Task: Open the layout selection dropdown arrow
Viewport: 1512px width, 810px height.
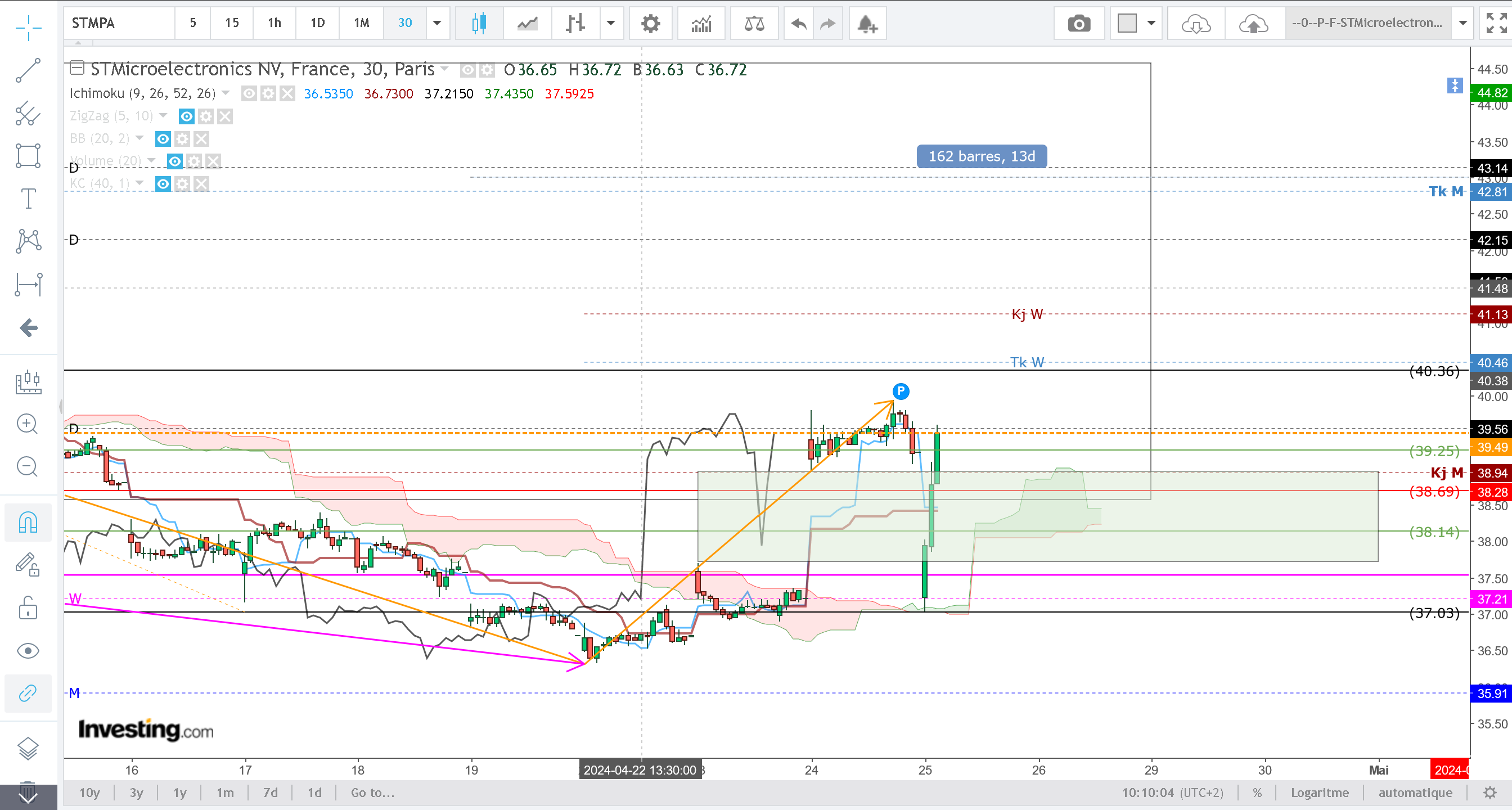Action: [x=1151, y=24]
